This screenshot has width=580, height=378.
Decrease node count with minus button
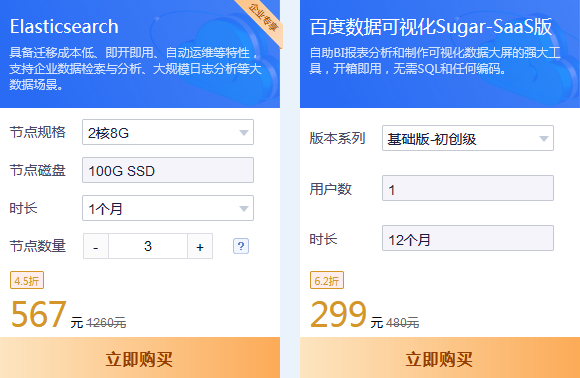(x=96, y=246)
